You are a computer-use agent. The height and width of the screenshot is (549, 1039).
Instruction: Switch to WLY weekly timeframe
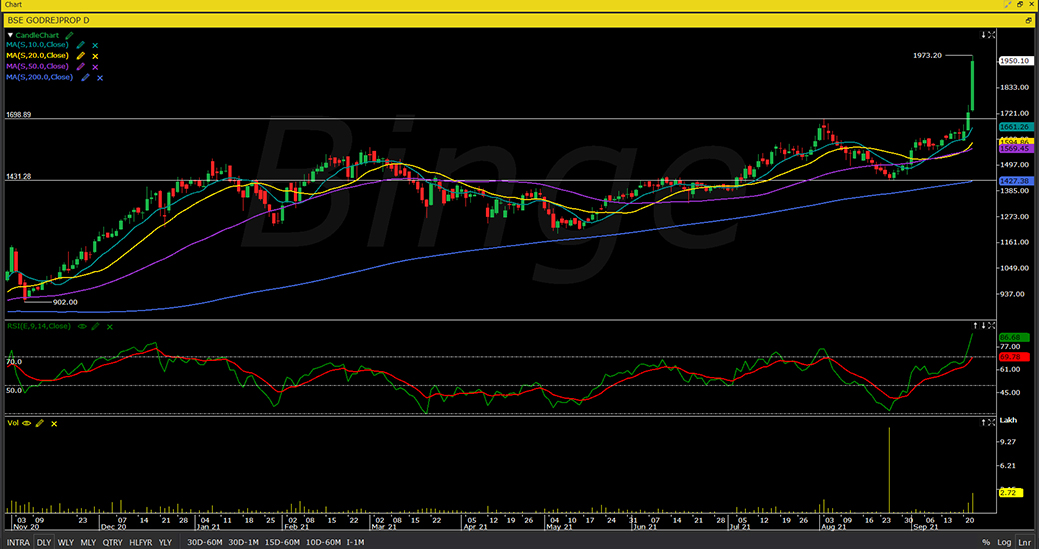[66, 542]
